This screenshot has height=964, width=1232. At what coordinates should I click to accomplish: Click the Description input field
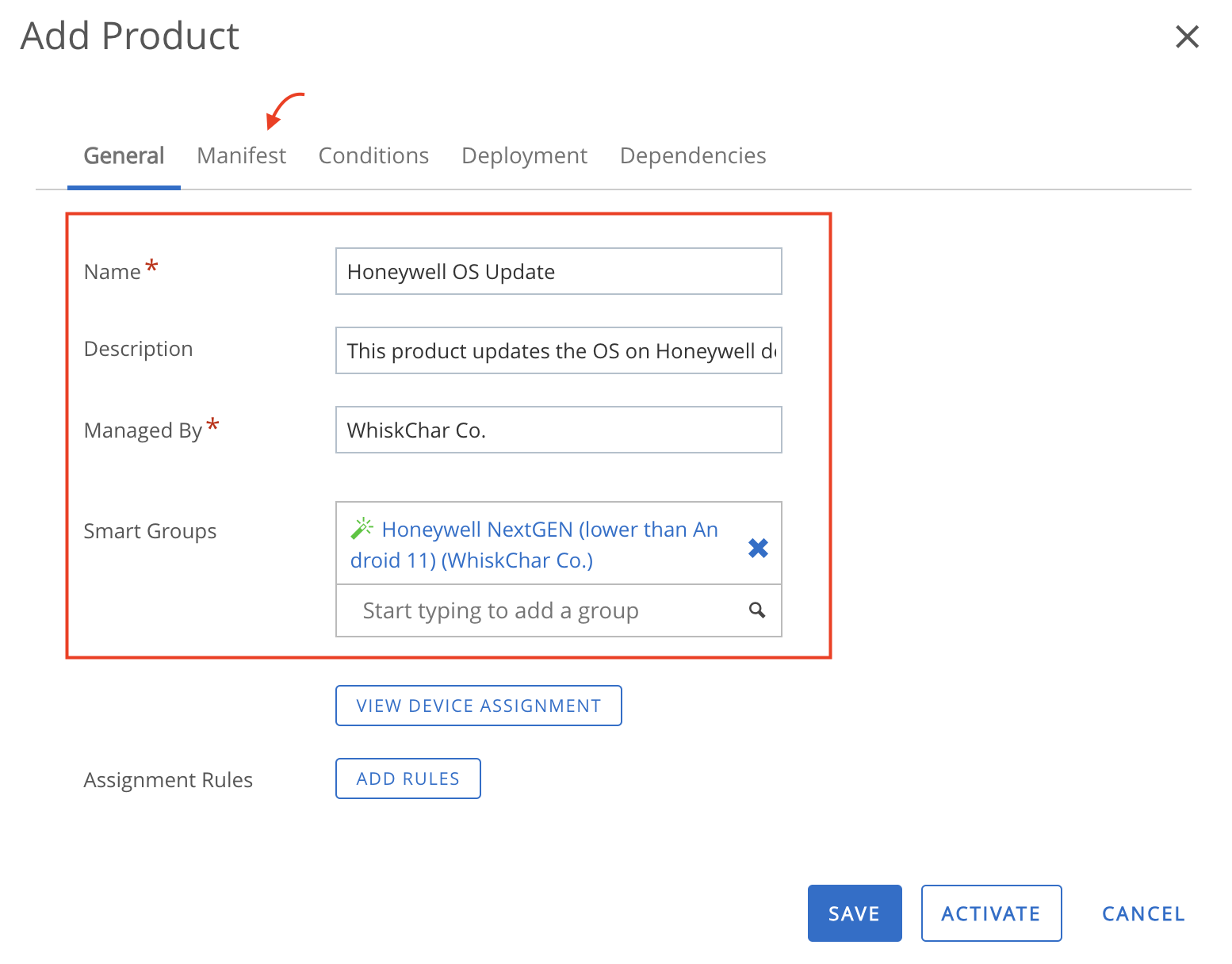point(558,350)
